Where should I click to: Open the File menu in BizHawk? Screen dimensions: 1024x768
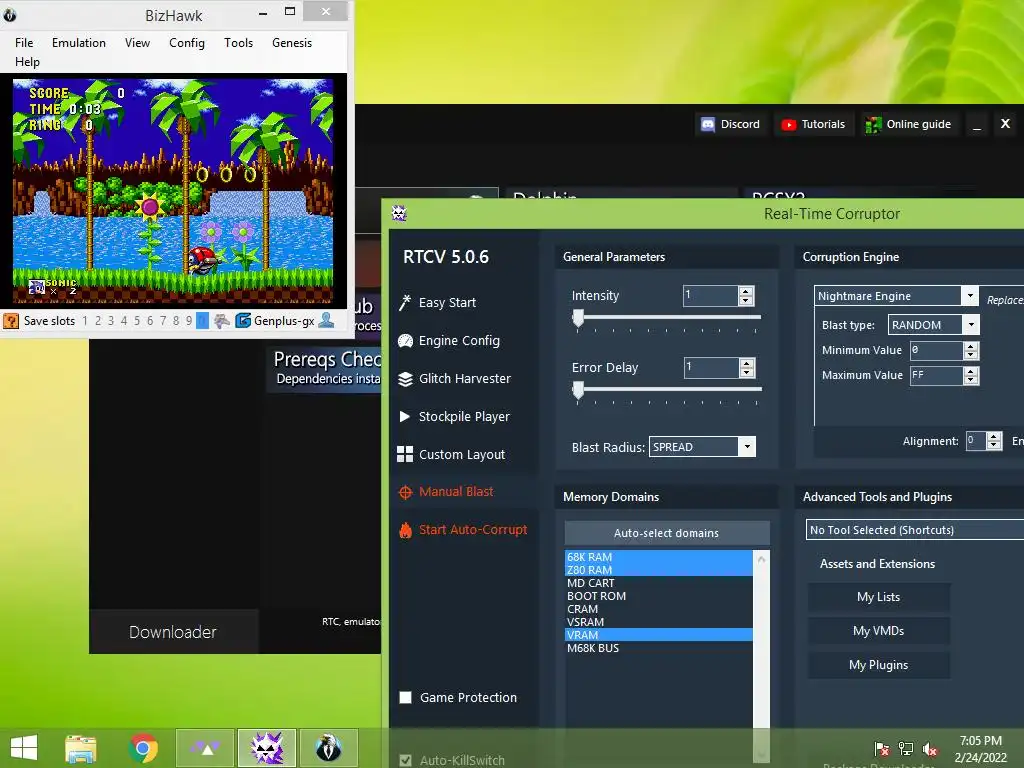coord(24,42)
